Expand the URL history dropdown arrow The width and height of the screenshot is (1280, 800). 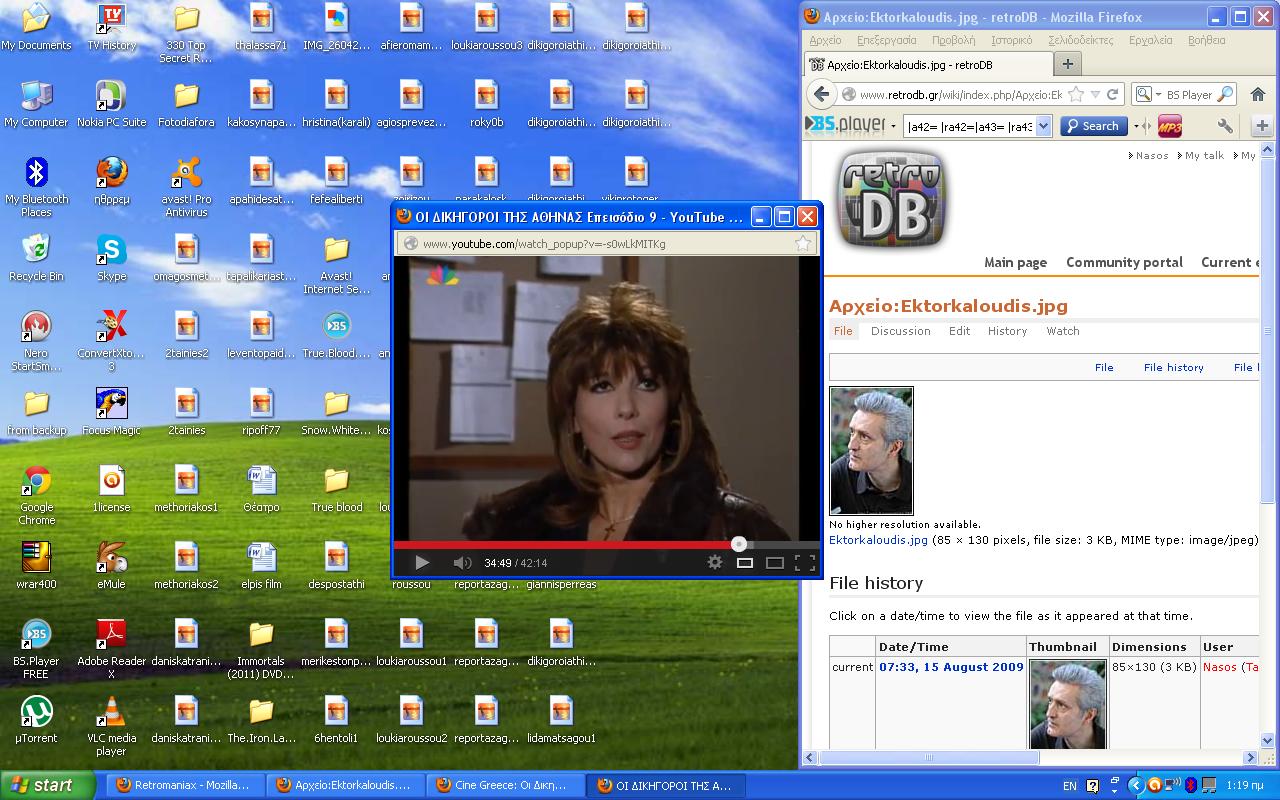1095,94
